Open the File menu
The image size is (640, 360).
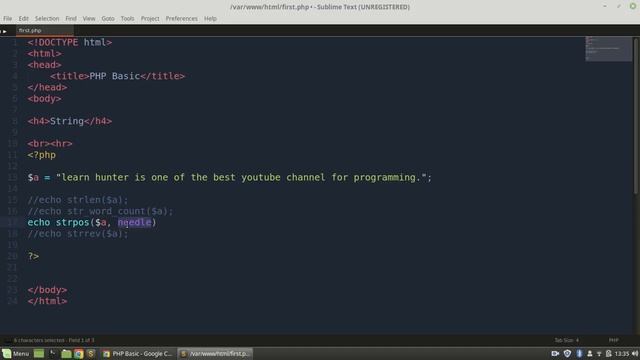point(7,18)
